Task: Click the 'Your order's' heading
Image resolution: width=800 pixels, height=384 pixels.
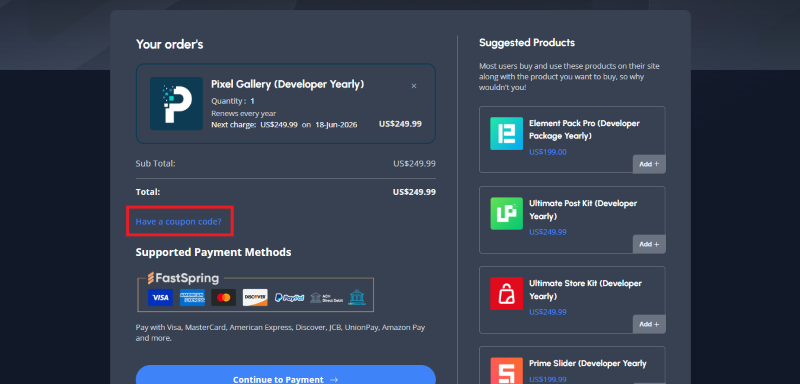Action: [x=169, y=44]
